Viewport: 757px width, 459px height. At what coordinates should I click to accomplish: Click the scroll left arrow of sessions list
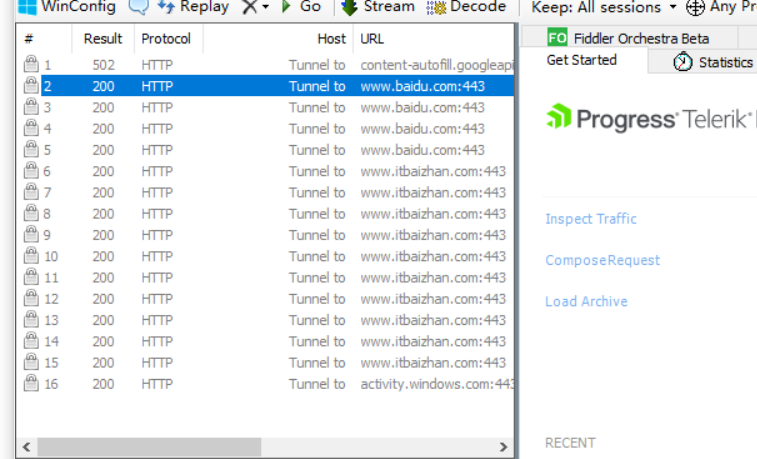(x=27, y=447)
